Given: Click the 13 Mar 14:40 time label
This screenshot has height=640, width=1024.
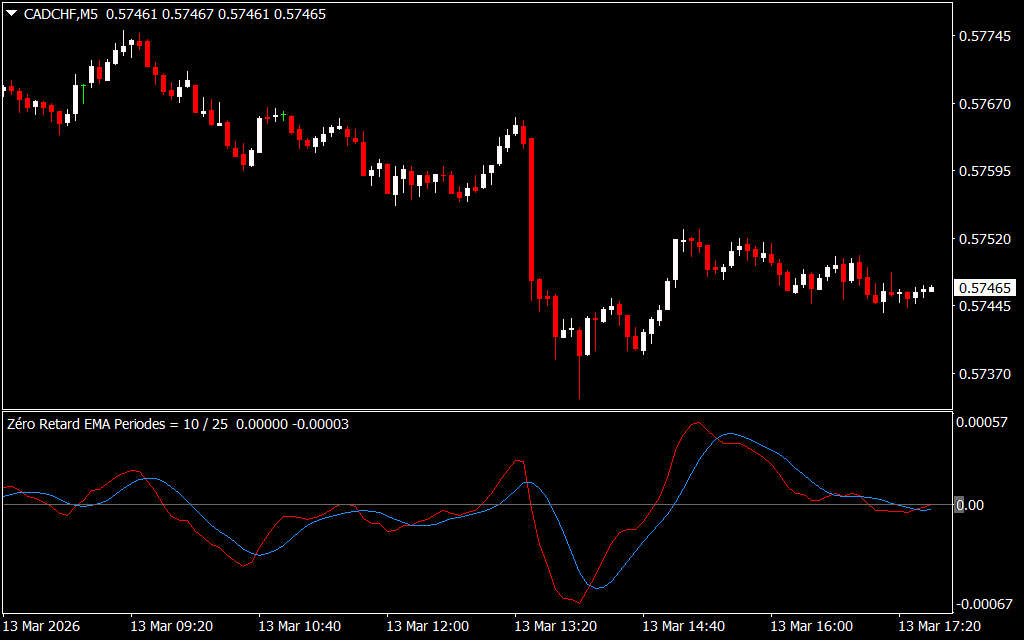Looking at the screenshot, I should tap(684, 626).
